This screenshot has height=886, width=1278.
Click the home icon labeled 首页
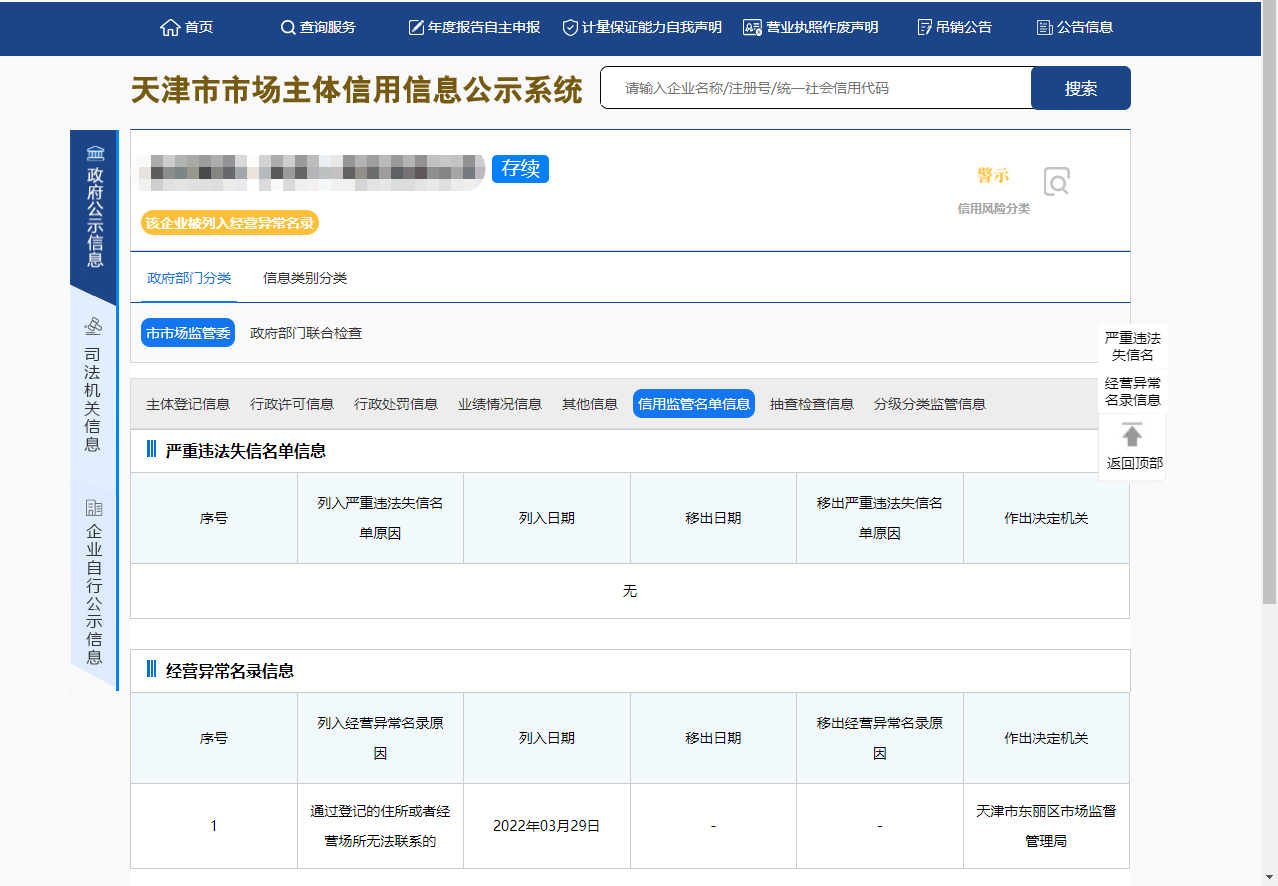click(170, 28)
